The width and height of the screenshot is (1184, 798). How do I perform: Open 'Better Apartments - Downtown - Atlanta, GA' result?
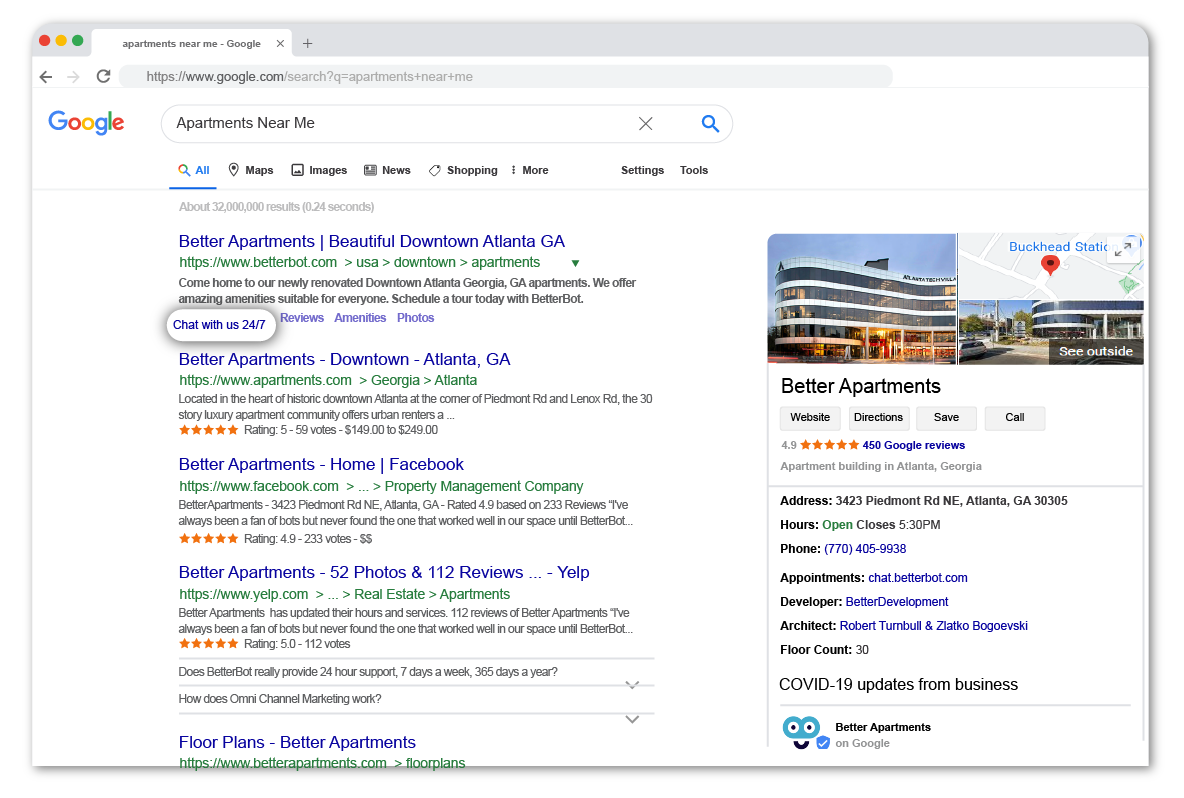pyautogui.click(x=344, y=359)
